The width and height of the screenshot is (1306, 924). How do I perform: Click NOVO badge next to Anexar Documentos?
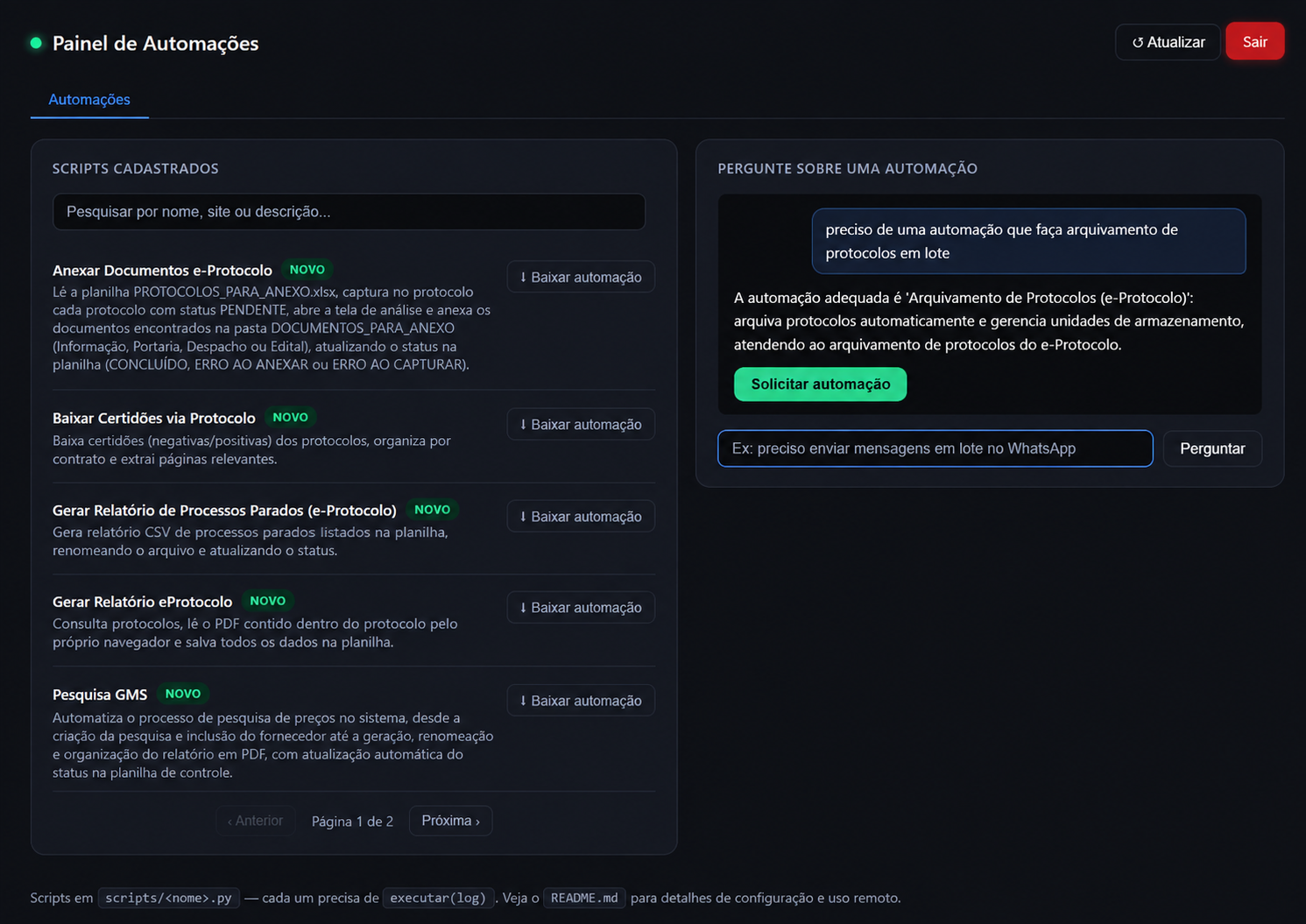pos(307,270)
